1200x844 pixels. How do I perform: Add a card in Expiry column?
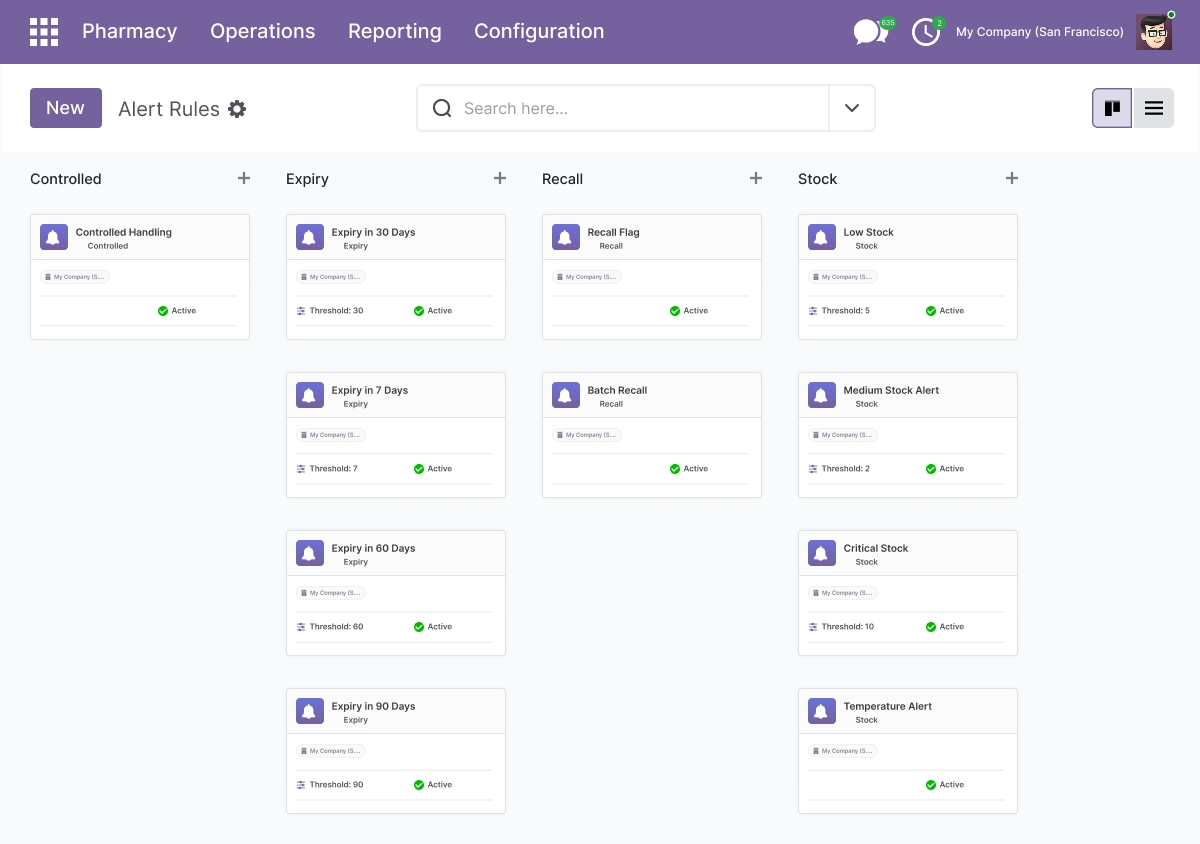click(500, 178)
